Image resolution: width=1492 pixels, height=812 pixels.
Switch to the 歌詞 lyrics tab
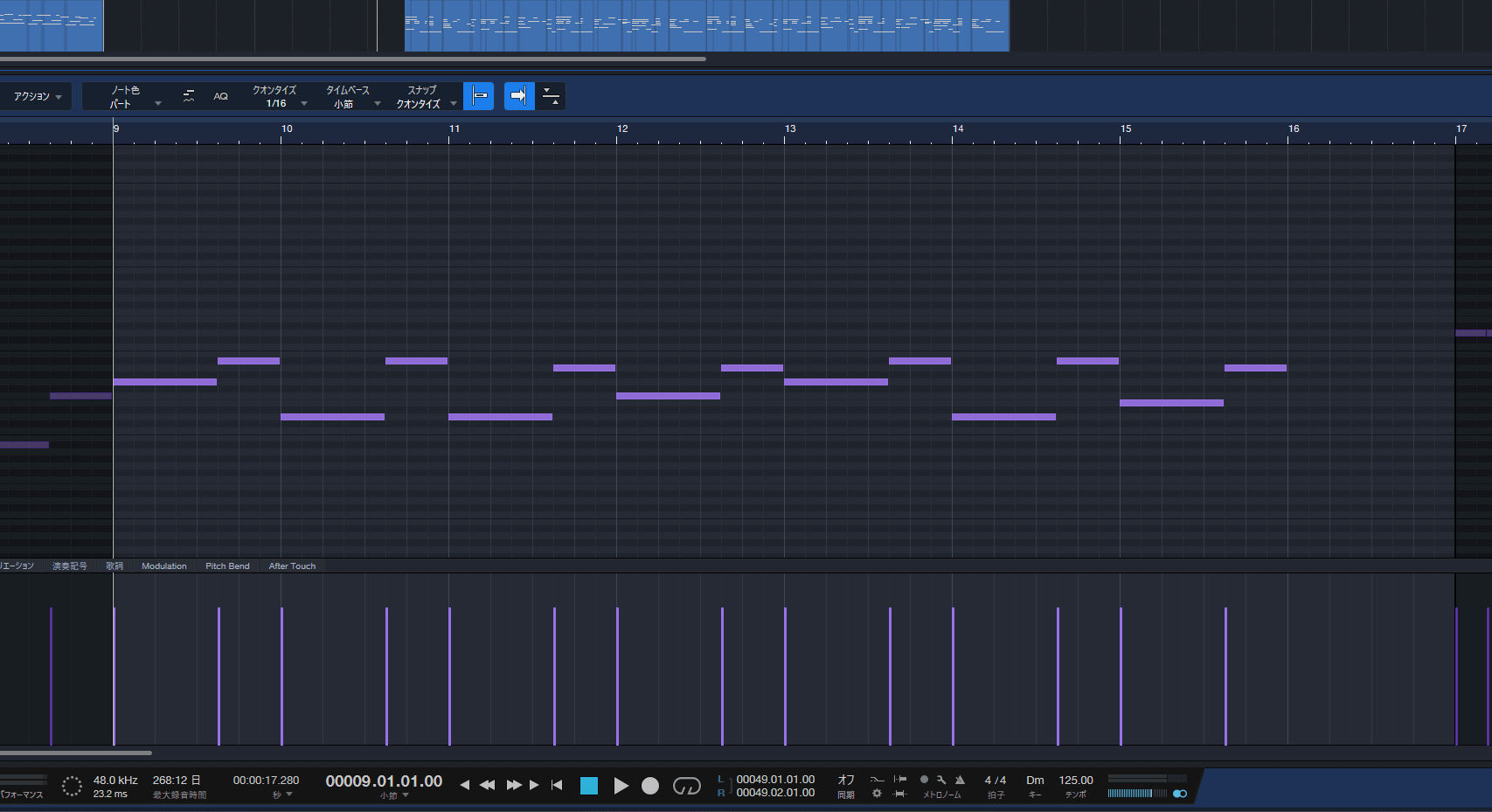click(115, 566)
